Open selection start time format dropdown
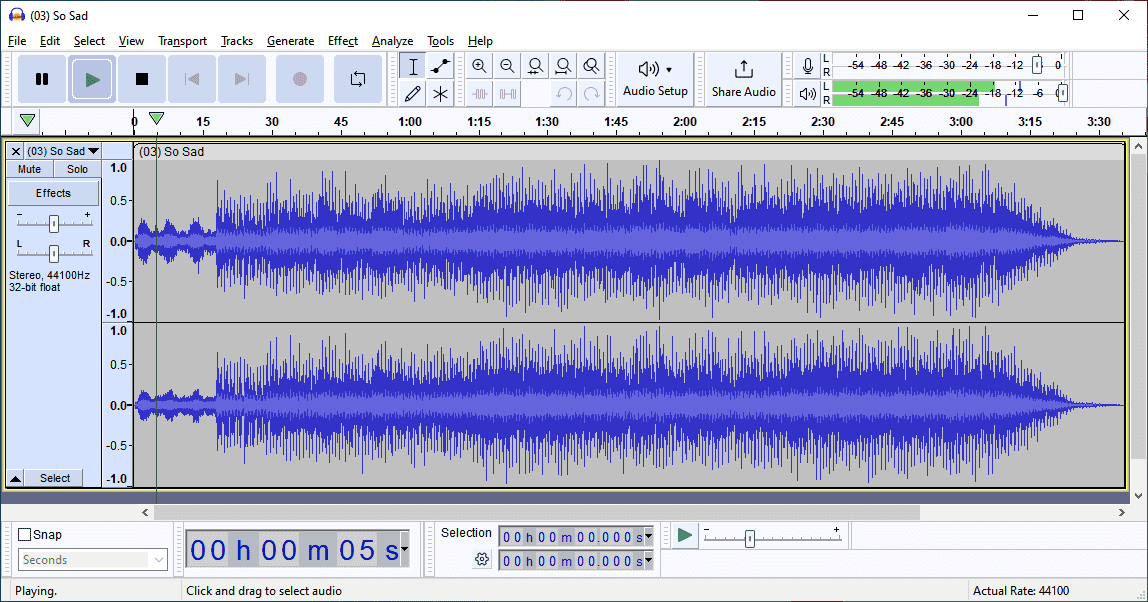The width and height of the screenshot is (1148, 602). pos(648,537)
